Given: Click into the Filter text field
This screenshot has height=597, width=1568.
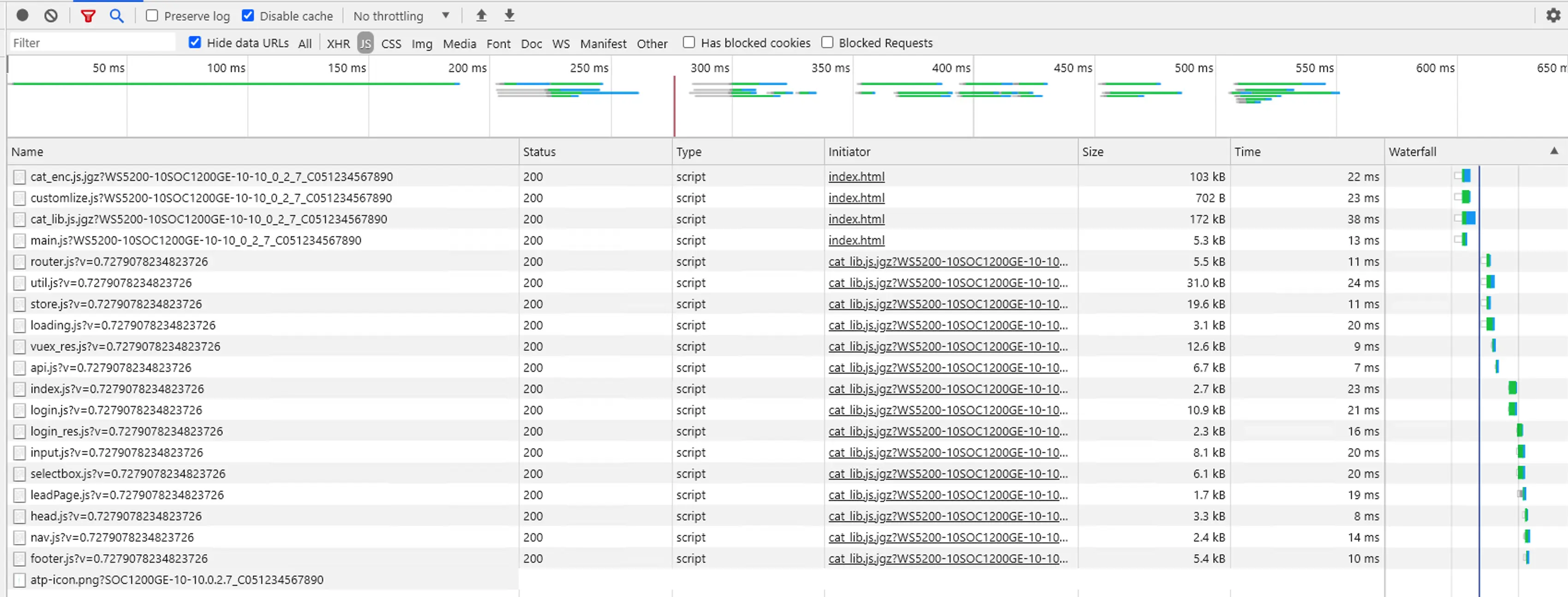Looking at the screenshot, I should (x=91, y=42).
